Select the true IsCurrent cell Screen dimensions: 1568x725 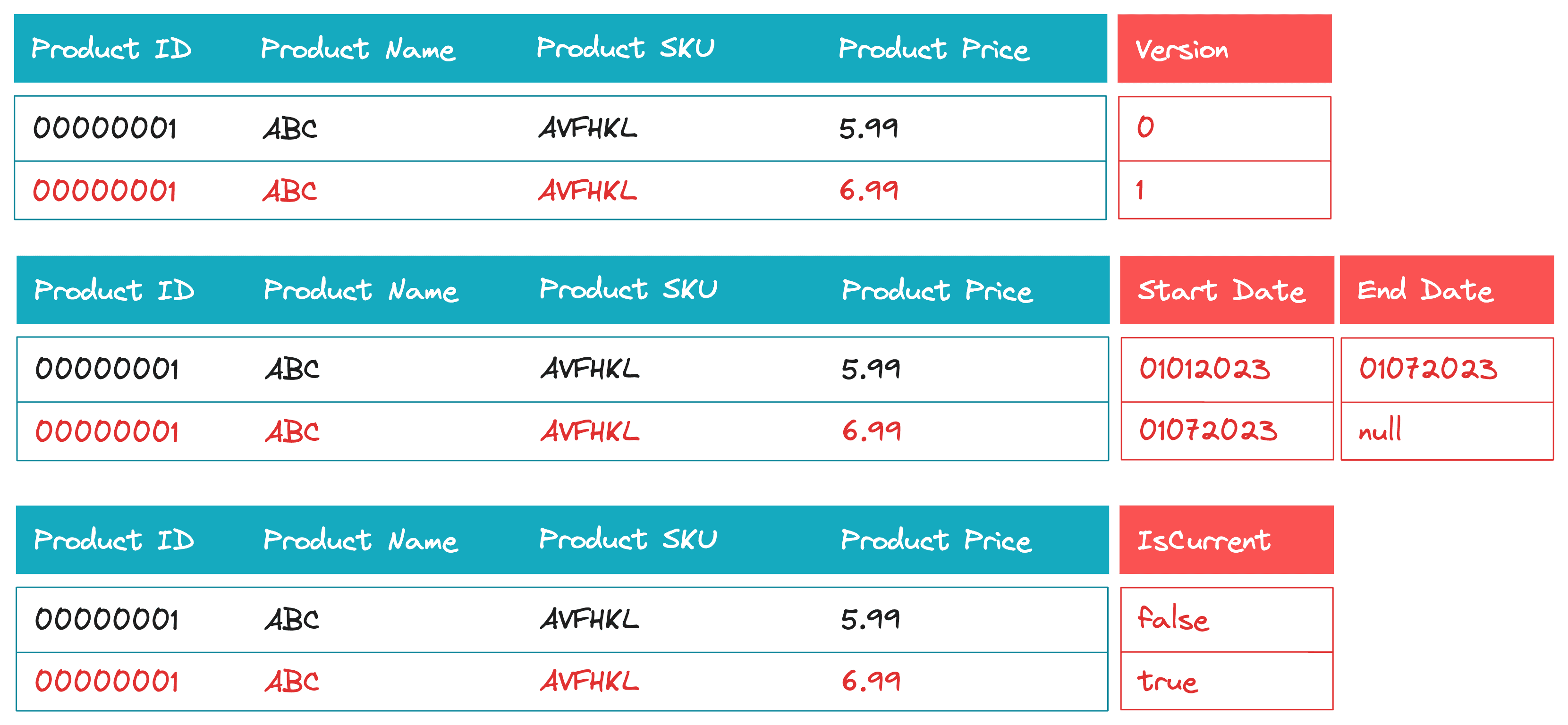1227,681
